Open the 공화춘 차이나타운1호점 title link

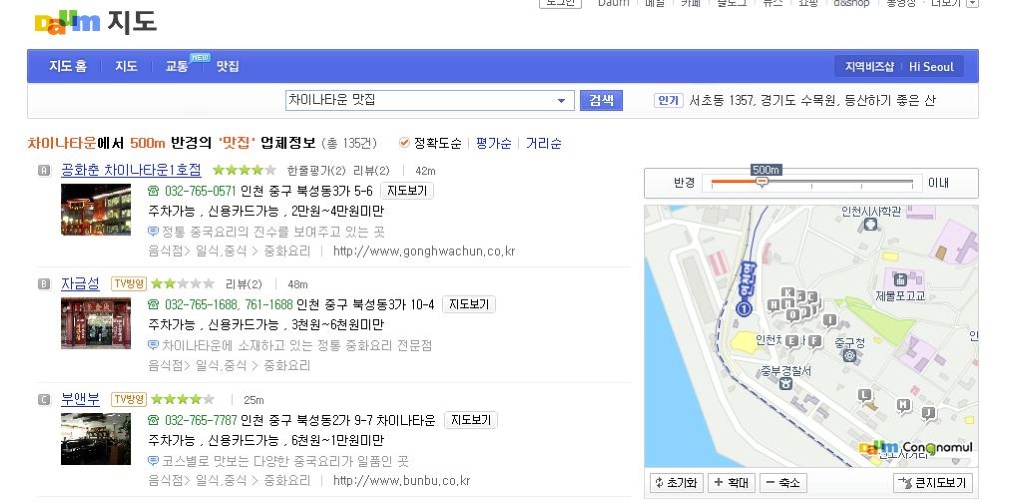coord(131,170)
